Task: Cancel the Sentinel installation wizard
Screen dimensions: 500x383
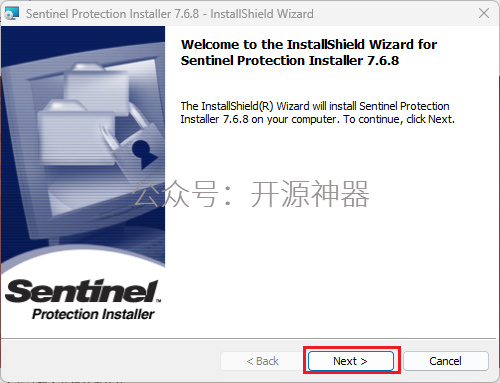Action: pyautogui.click(x=446, y=361)
